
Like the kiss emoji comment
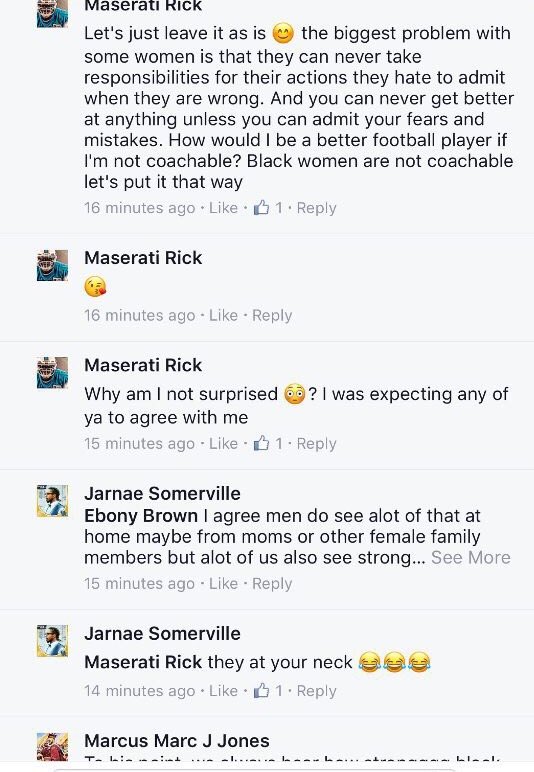click(x=223, y=315)
